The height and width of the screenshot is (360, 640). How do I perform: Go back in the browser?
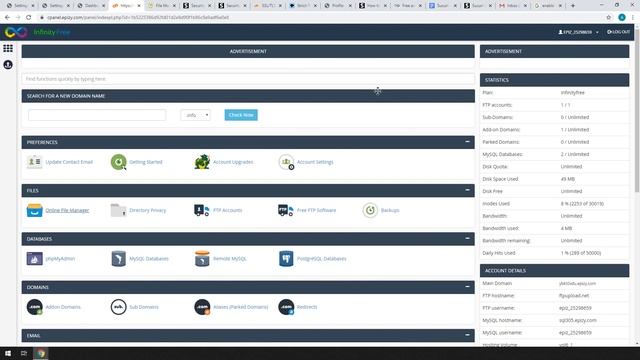(x=7, y=18)
